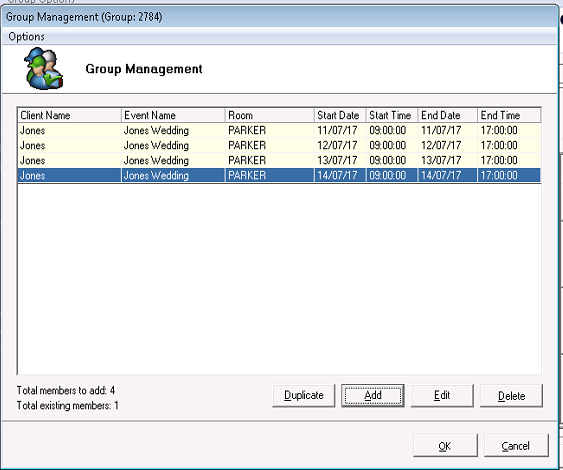The image size is (563, 470).
Task: Click the Duplicate button
Action: pos(304,395)
